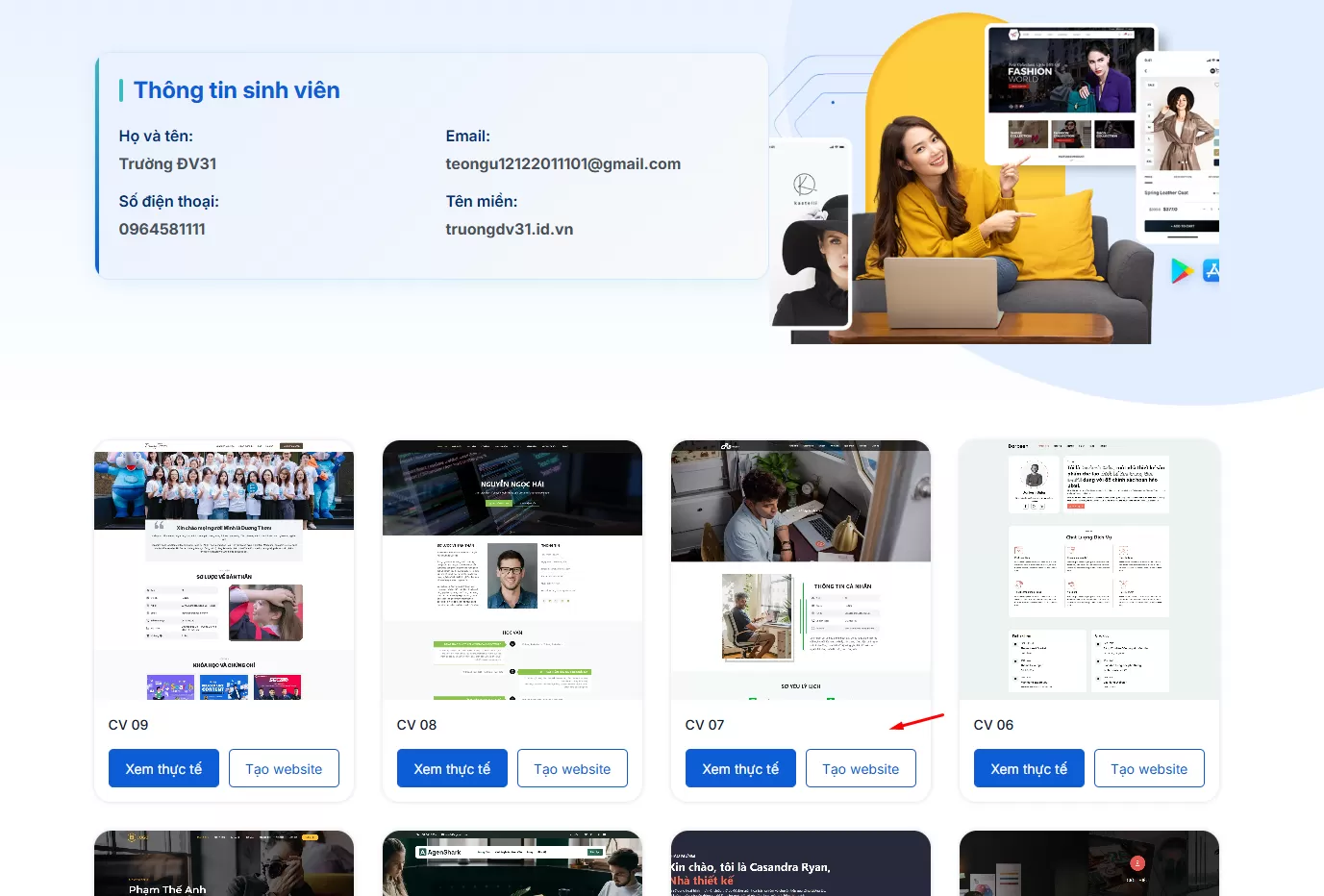Create website from CV 08 template
This screenshot has height=896, width=1324.
coord(572,768)
